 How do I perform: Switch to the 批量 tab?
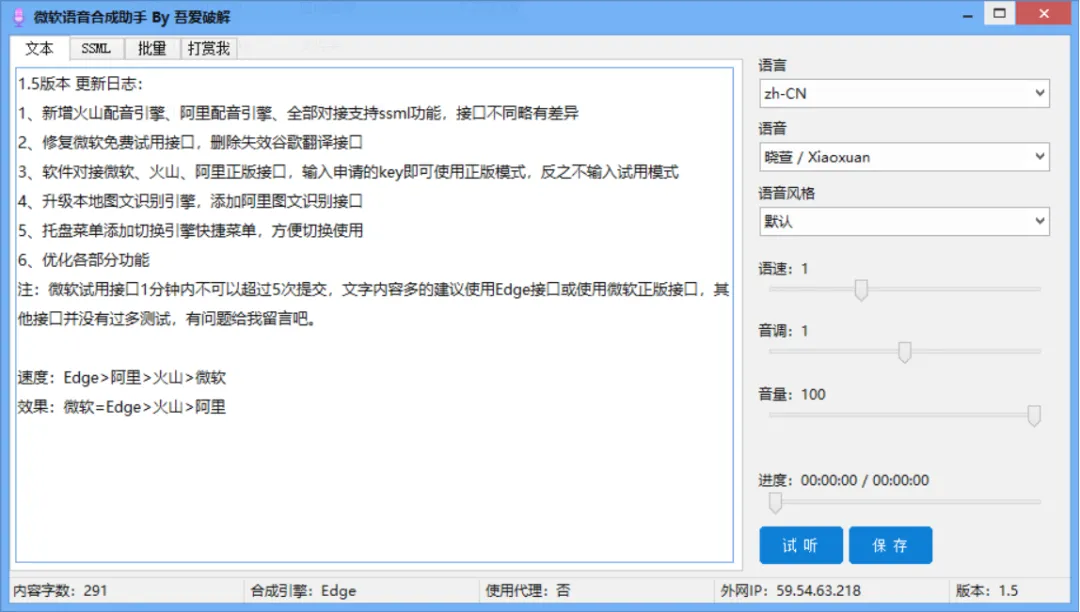coord(152,48)
